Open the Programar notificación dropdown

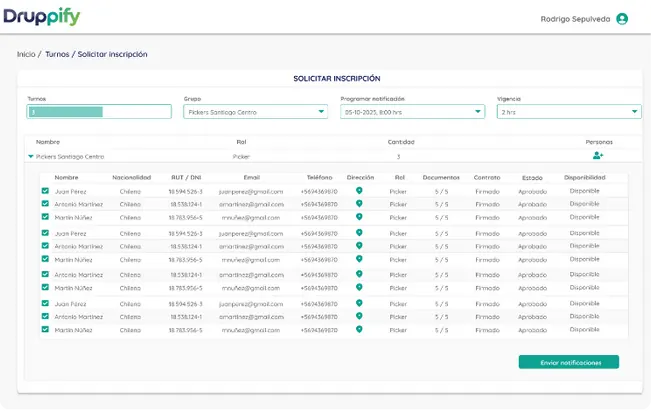[x=412, y=112]
